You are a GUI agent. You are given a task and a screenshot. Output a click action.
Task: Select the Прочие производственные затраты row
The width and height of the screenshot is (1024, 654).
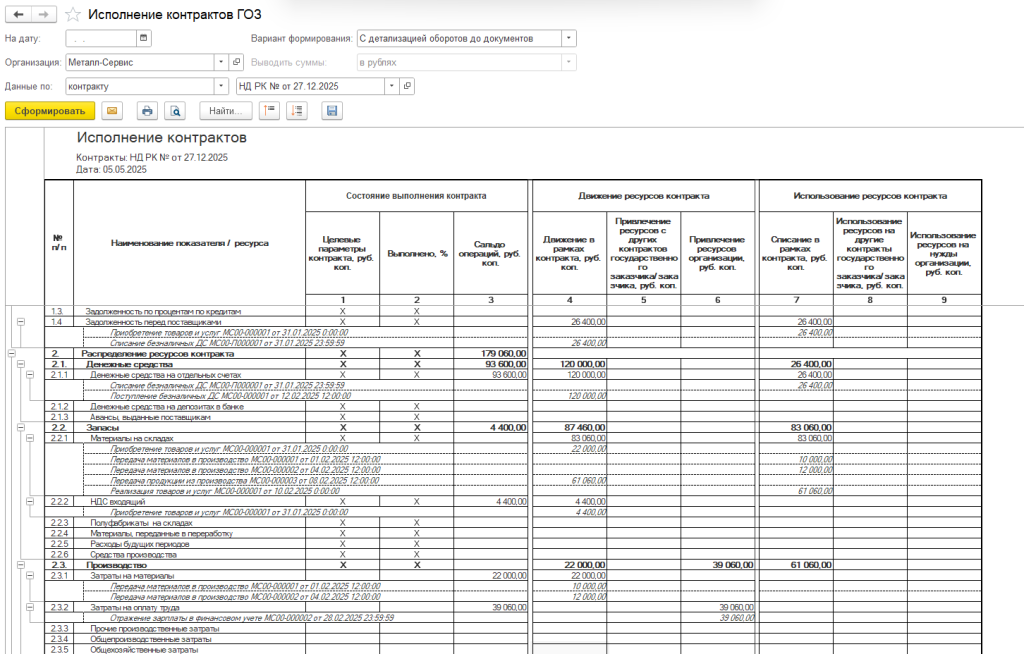click(x=155, y=629)
